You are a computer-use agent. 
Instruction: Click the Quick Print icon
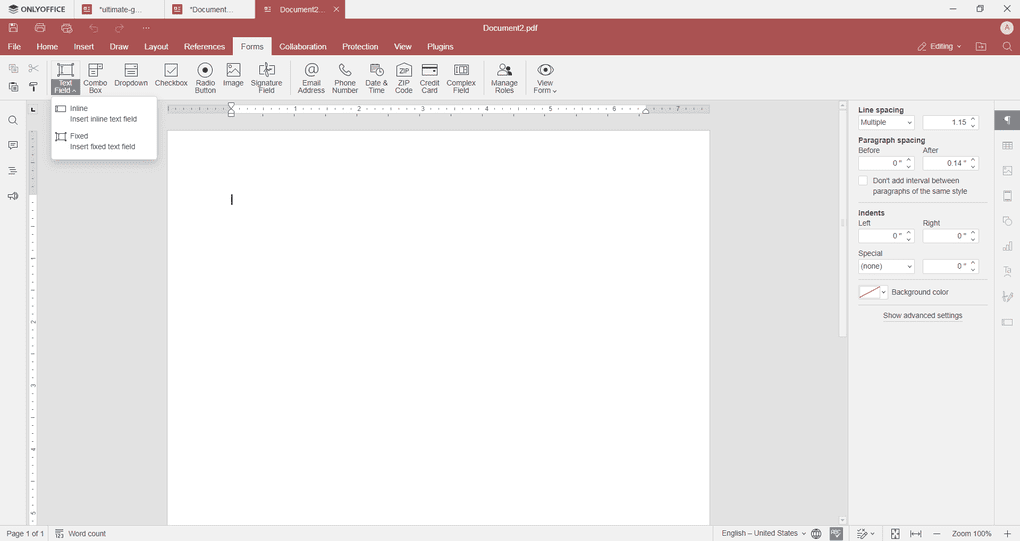[x=66, y=28]
